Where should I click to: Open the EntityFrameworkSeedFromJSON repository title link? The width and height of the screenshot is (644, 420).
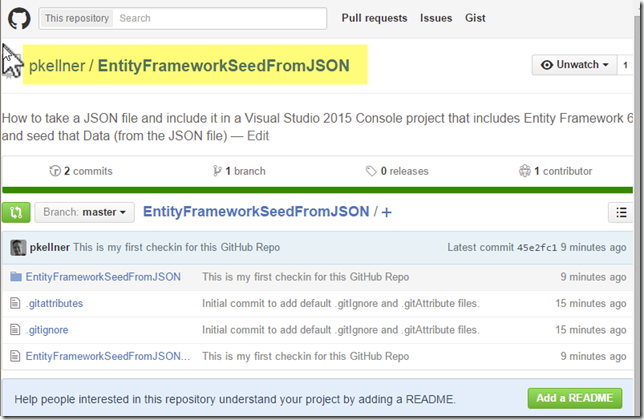pos(223,66)
